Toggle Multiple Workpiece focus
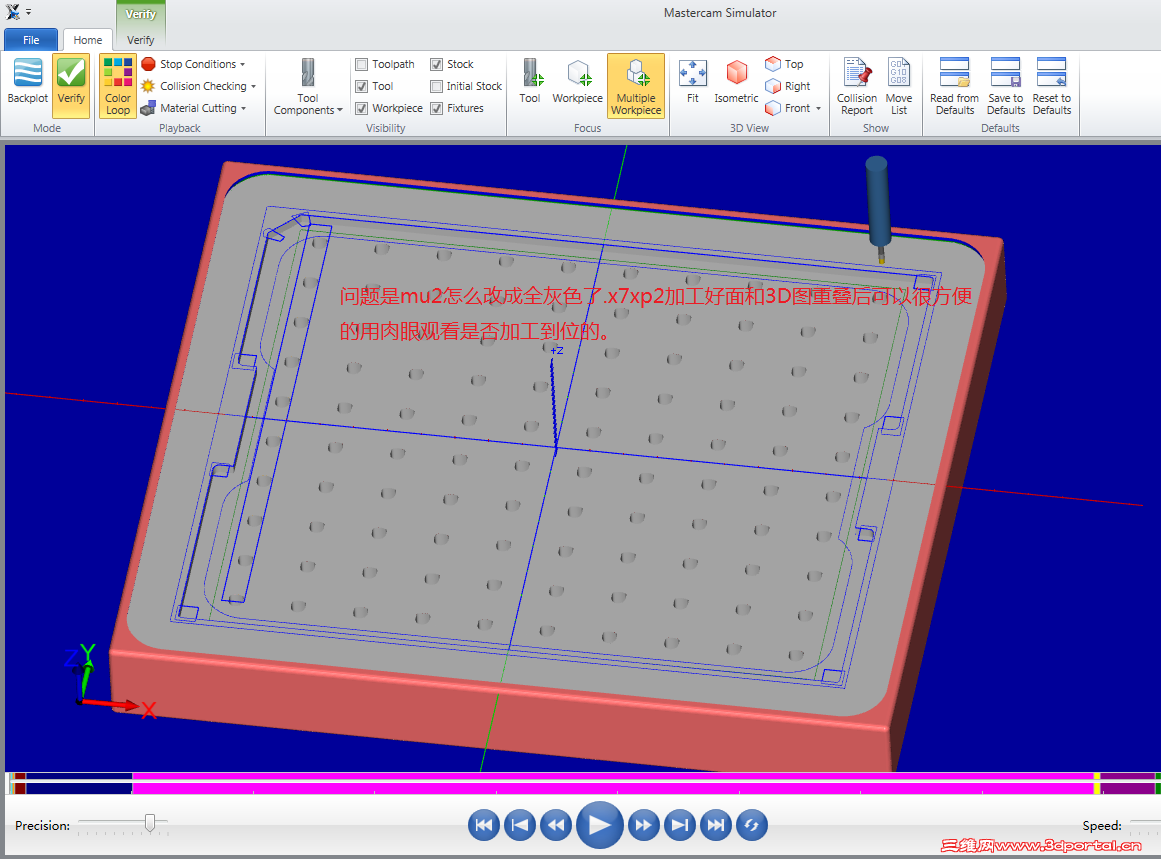Screen dimensions: 1161x859 [x=636, y=86]
